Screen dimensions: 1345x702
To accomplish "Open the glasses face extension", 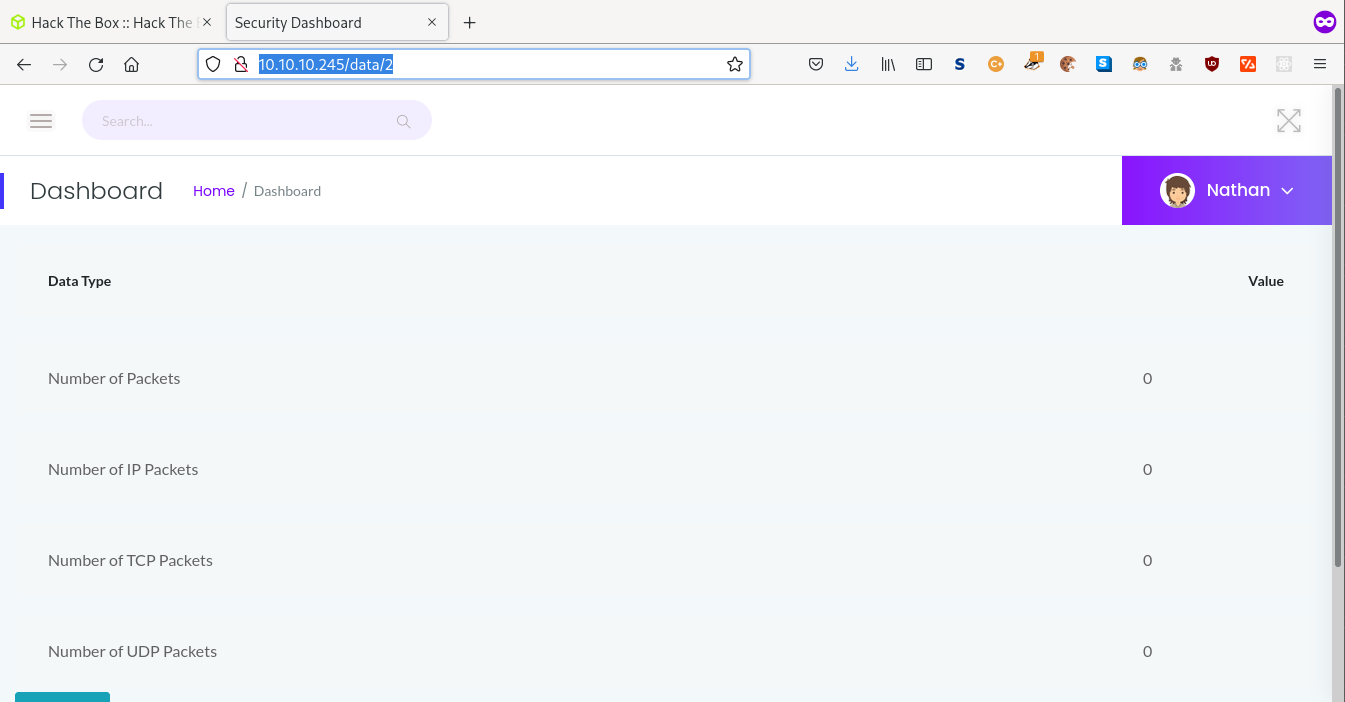I will point(1140,64).
